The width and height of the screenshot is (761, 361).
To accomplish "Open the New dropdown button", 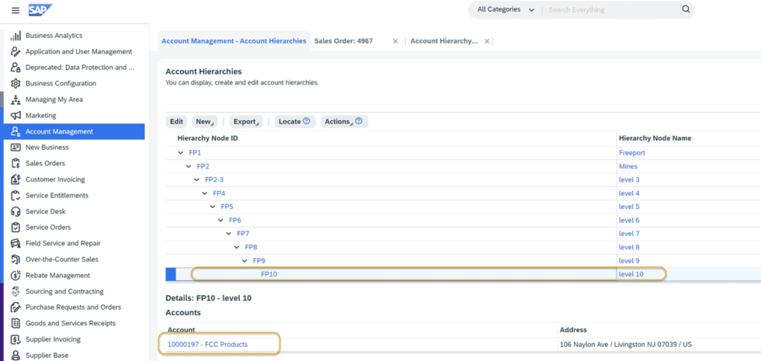I will click(205, 122).
